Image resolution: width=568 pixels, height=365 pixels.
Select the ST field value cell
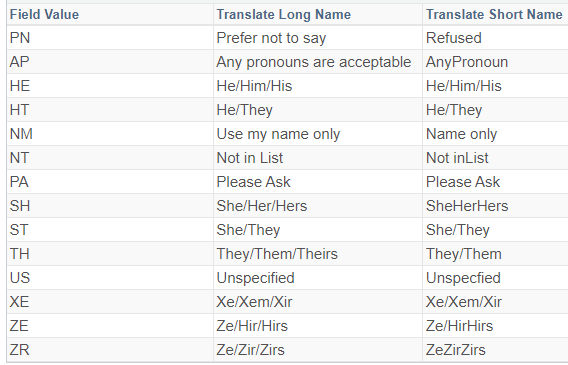pyautogui.click(x=110, y=230)
